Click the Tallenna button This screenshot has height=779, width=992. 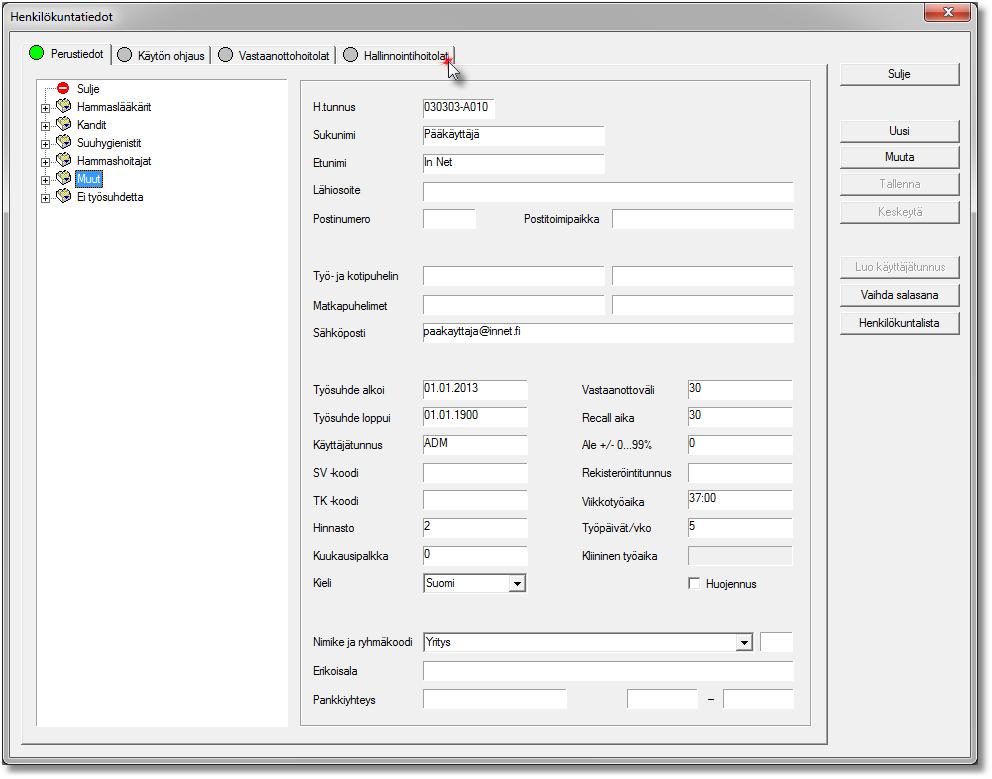[x=899, y=184]
